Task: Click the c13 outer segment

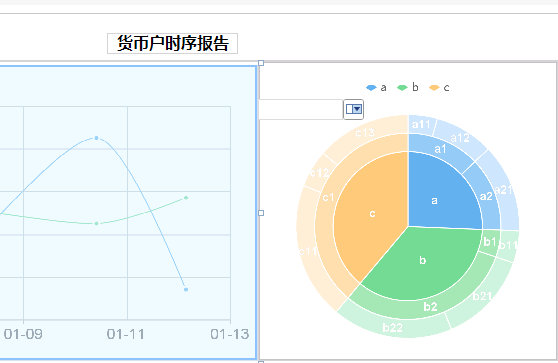Action: pos(365,133)
